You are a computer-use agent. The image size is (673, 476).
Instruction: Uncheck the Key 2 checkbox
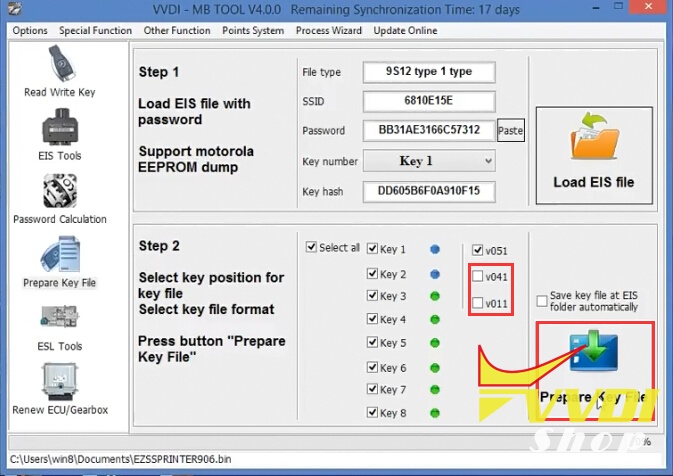click(x=372, y=273)
